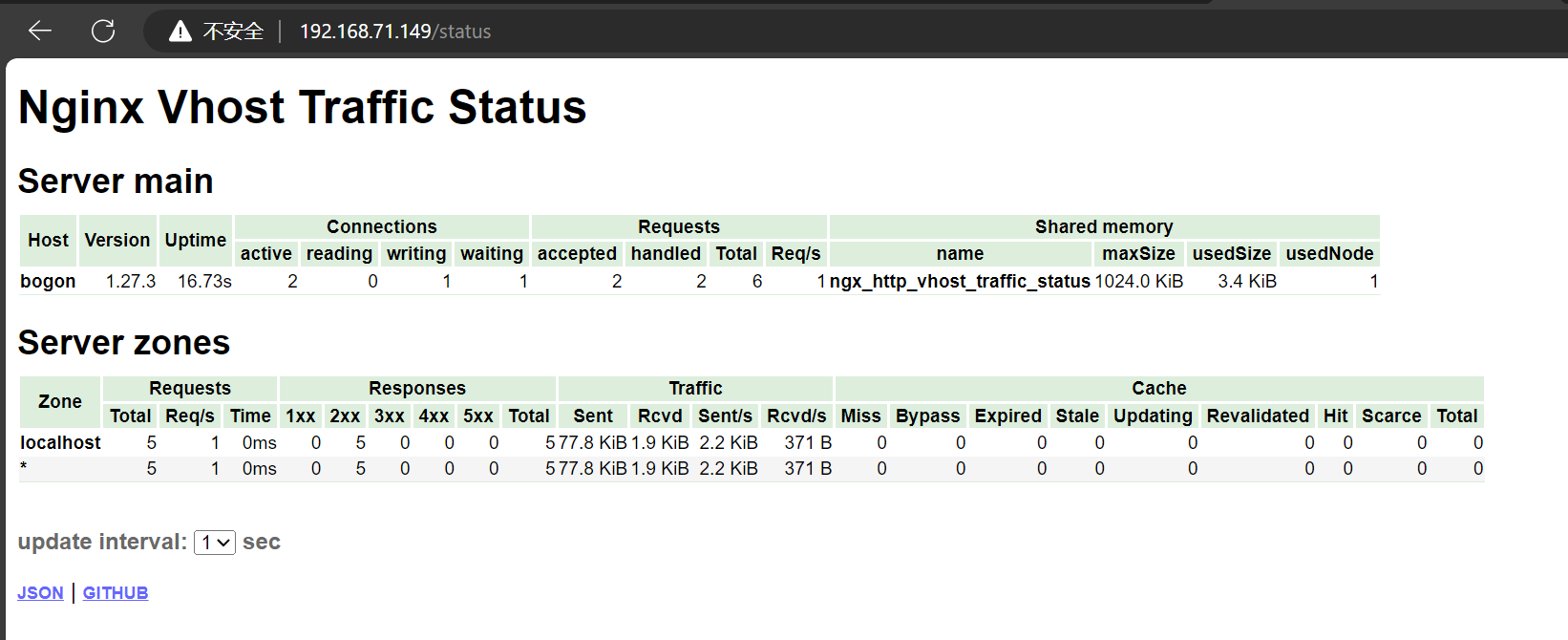Screen dimensions: 1568x640
Task: Click the 'Traffic' group header
Action: tap(695, 388)
